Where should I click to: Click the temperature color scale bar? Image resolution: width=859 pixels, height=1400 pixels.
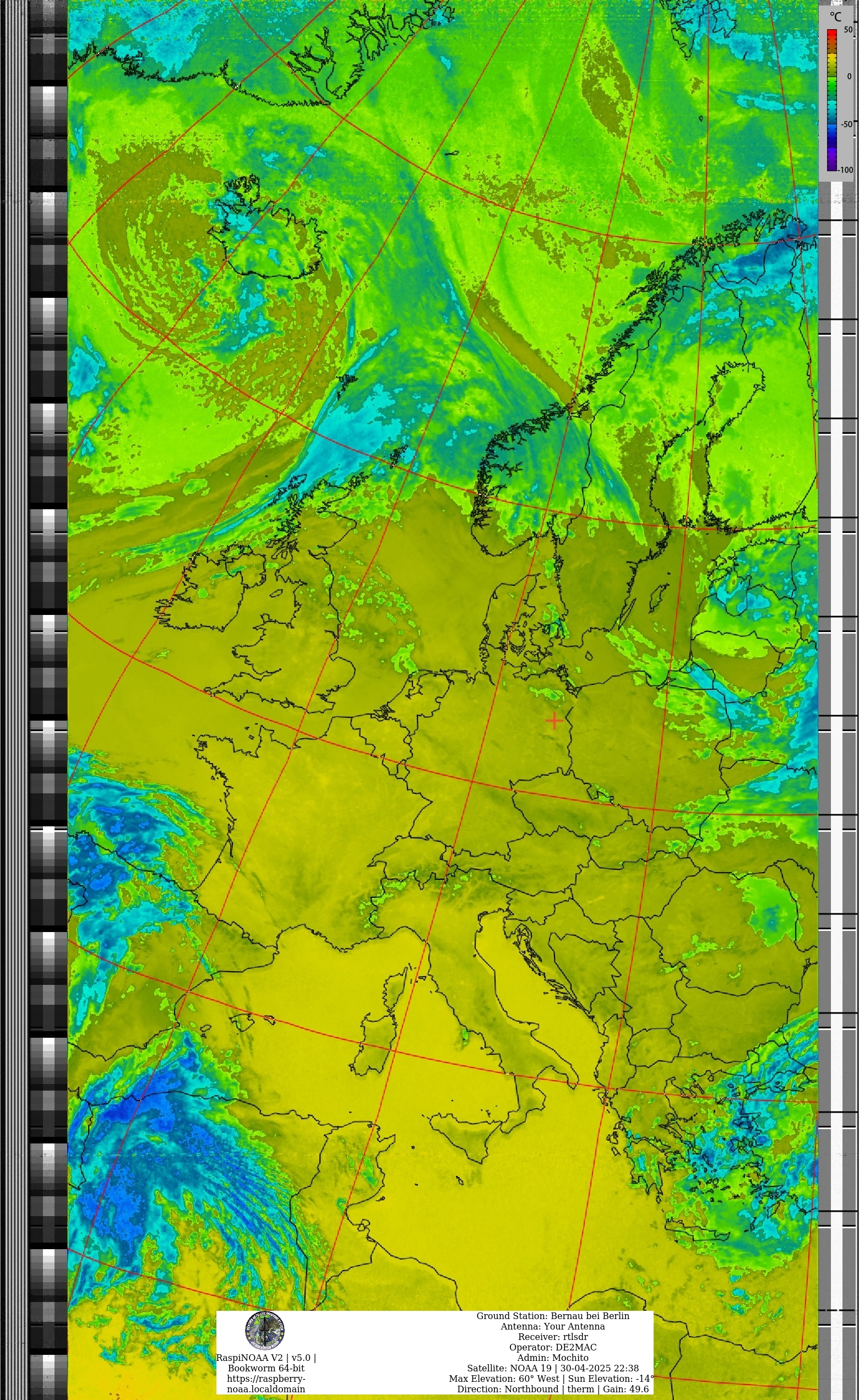(x=831, y=100)
